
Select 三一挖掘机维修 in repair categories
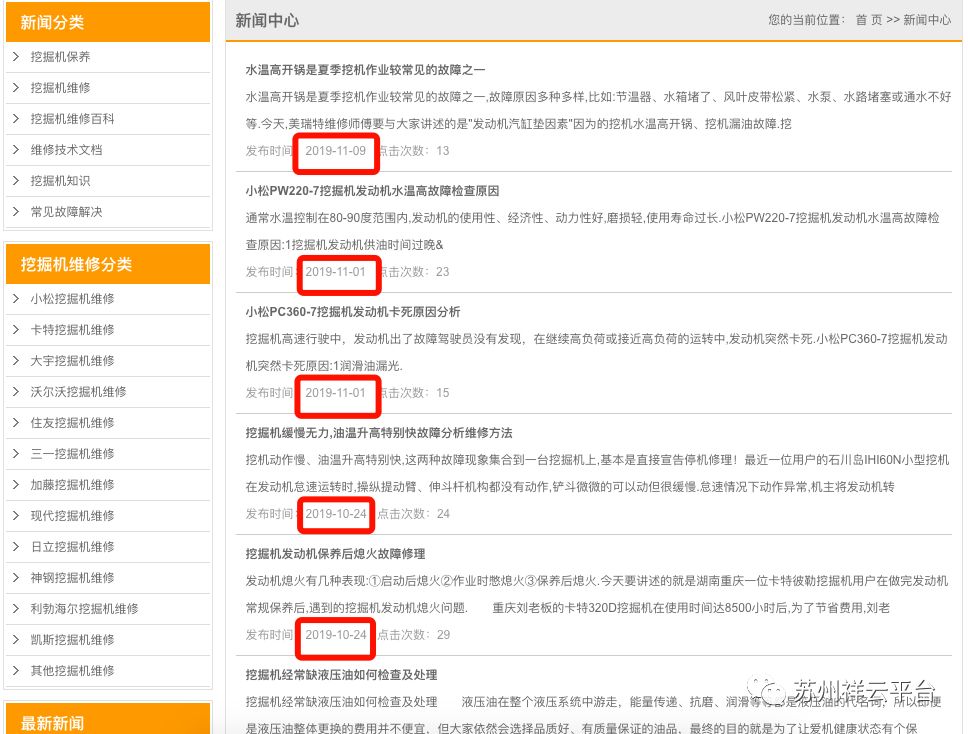[72, 454]
